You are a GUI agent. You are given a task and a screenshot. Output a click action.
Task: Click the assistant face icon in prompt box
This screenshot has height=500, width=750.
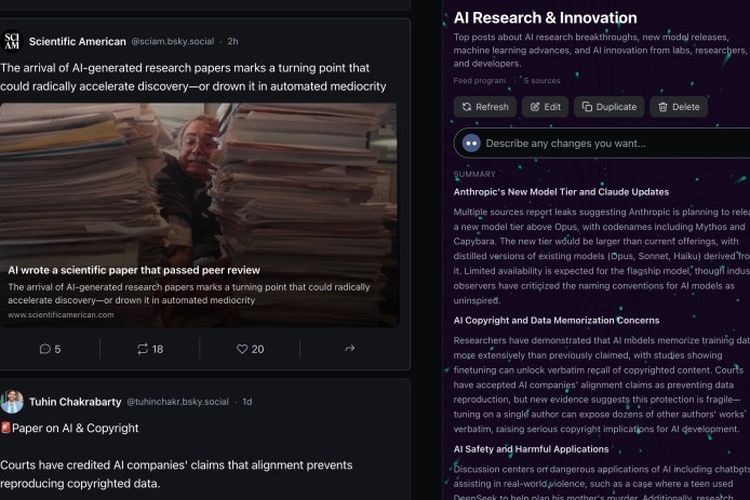[471, 143]
